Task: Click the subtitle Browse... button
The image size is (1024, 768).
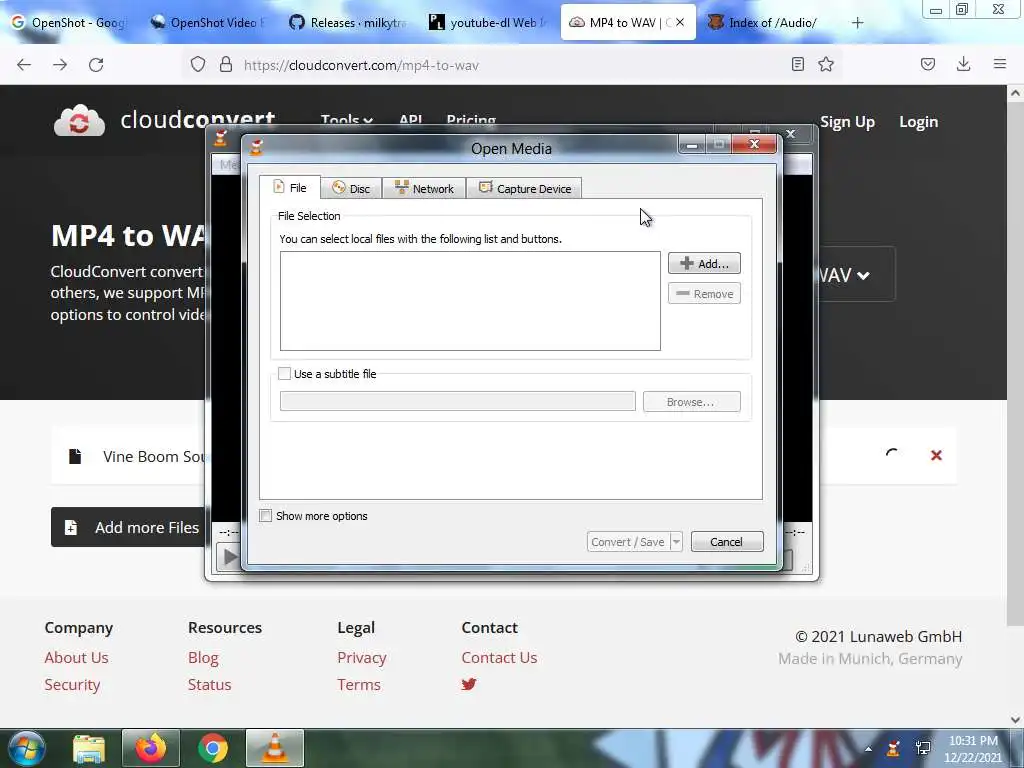Action: tap(691, 402)
